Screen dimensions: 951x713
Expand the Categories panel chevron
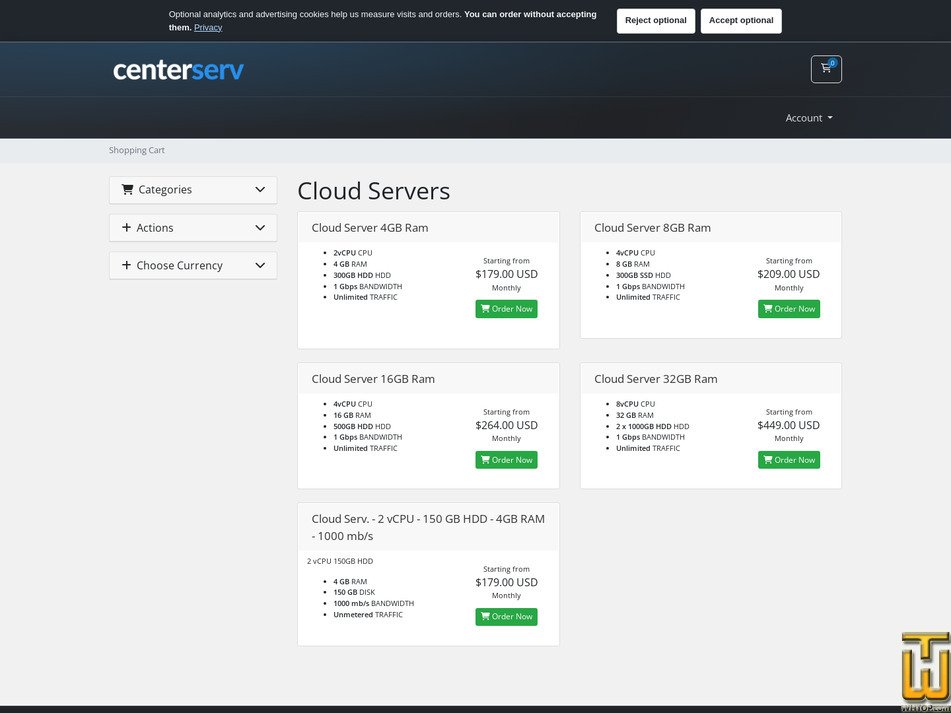[260, 190]
